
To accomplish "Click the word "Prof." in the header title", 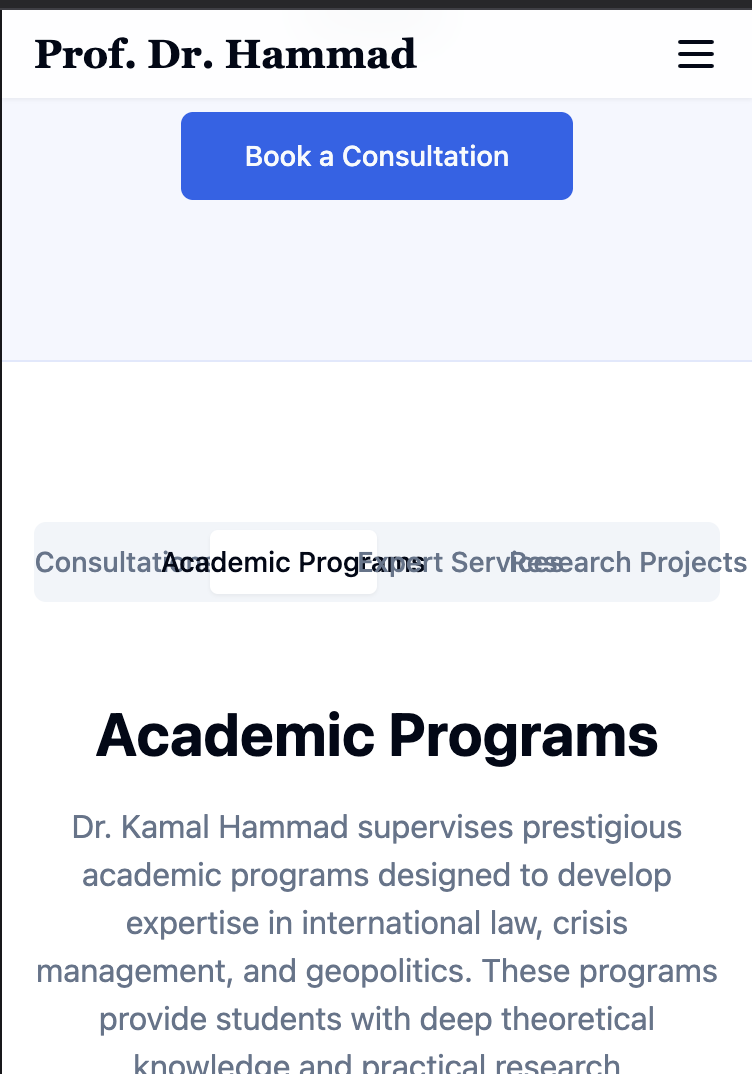I will (84, 54).
